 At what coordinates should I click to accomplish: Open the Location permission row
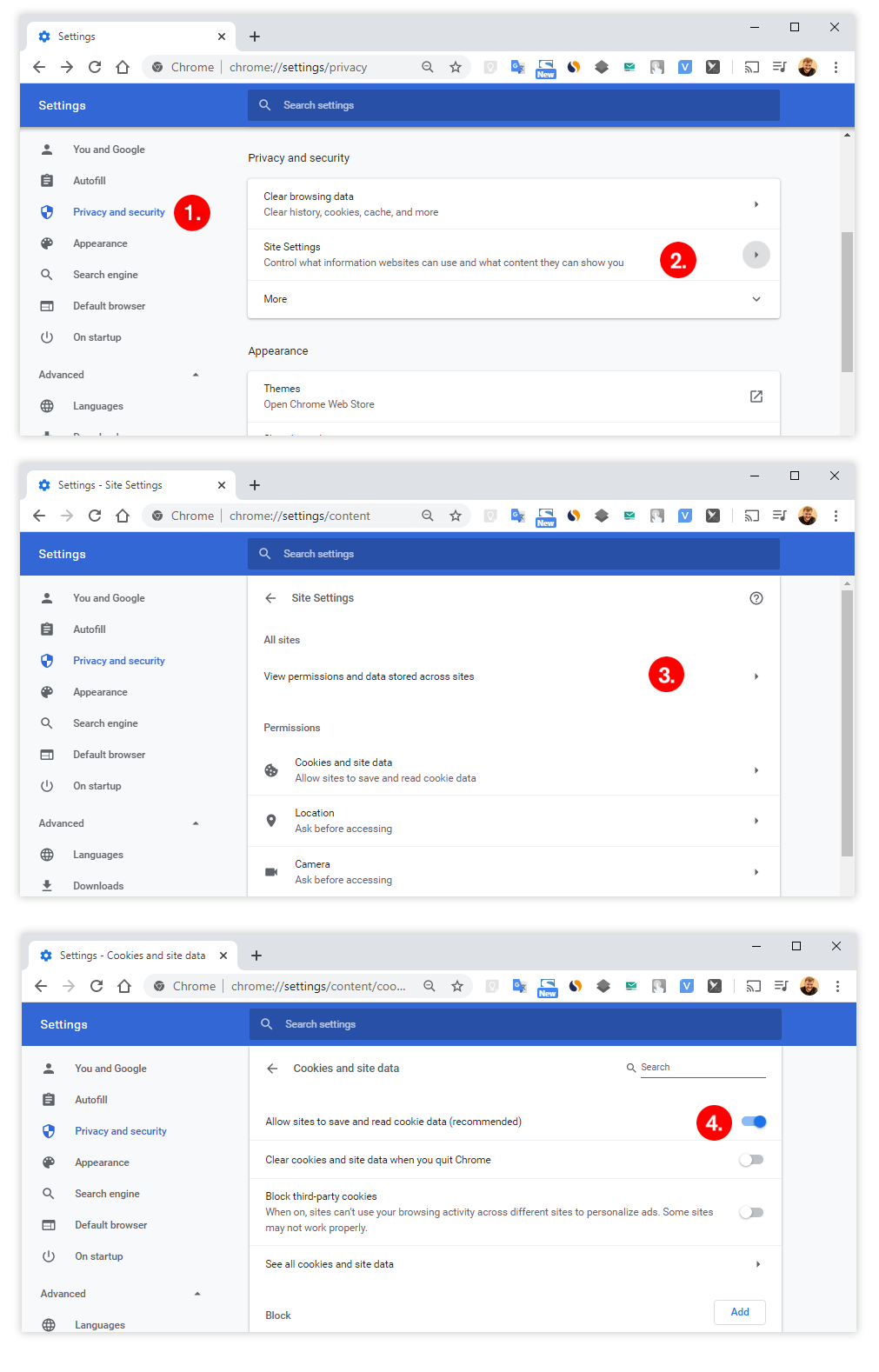pos(514,821)
